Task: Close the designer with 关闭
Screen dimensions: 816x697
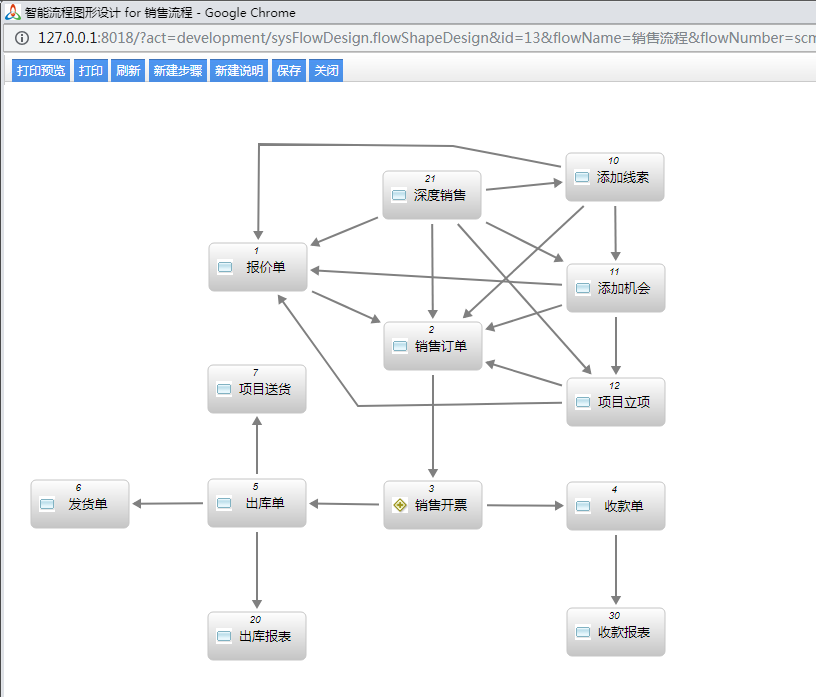Action: (326, 71)
